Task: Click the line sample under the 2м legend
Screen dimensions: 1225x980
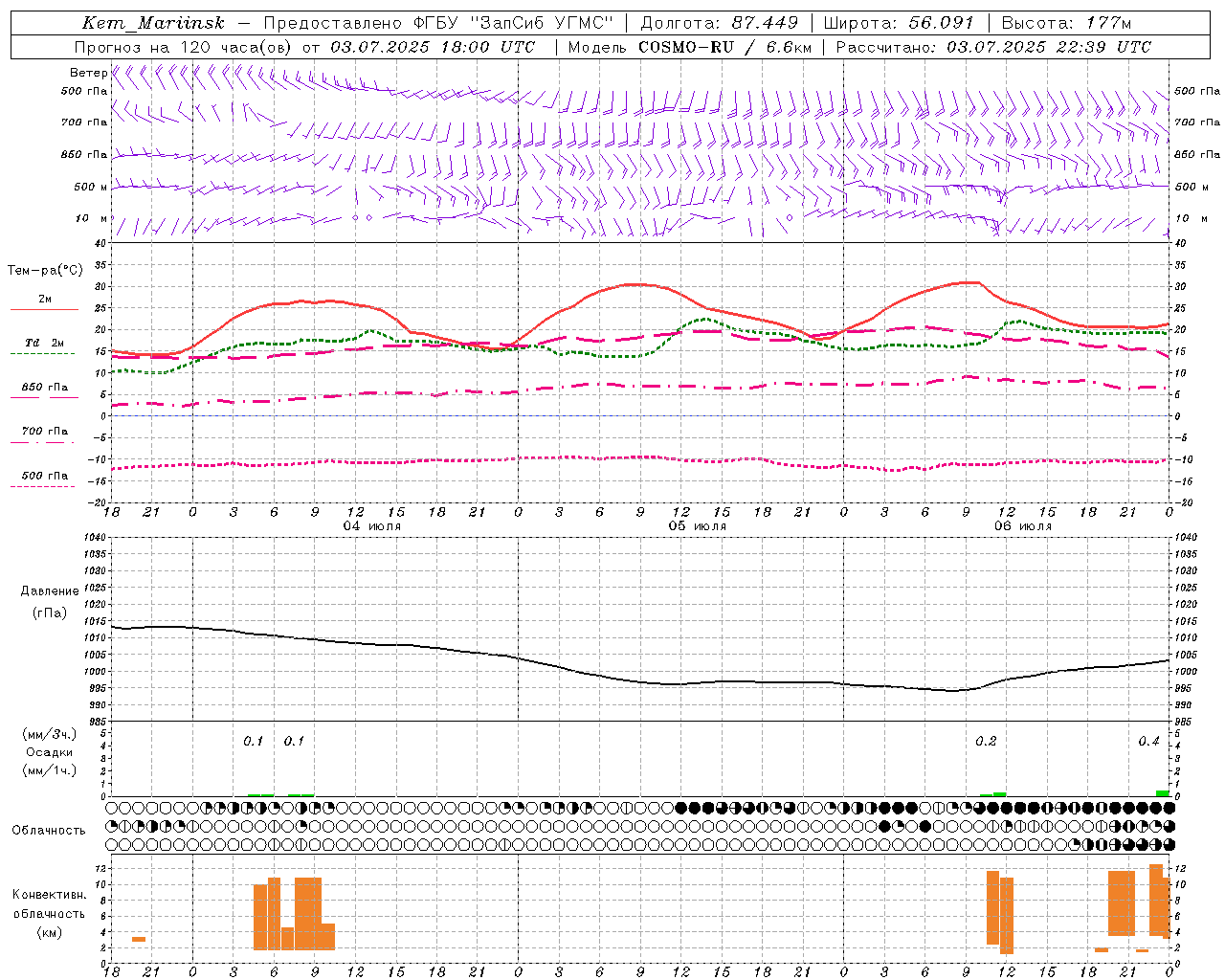Action: [x=44, y=310]
